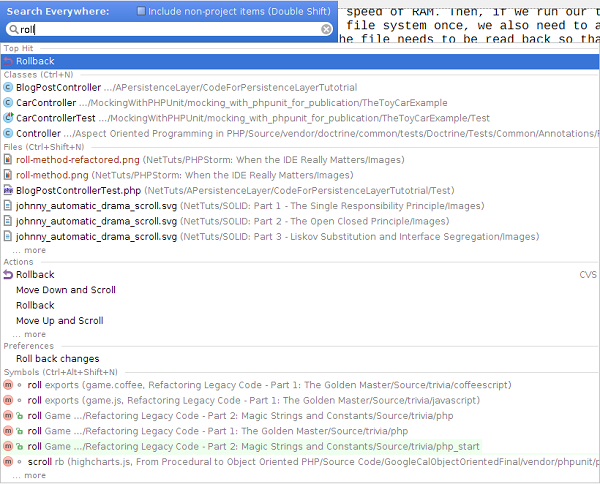The width and height of the screenshot is (600, 484).
Task: Click method icon for game.js roll
Action: pos(8,400)
